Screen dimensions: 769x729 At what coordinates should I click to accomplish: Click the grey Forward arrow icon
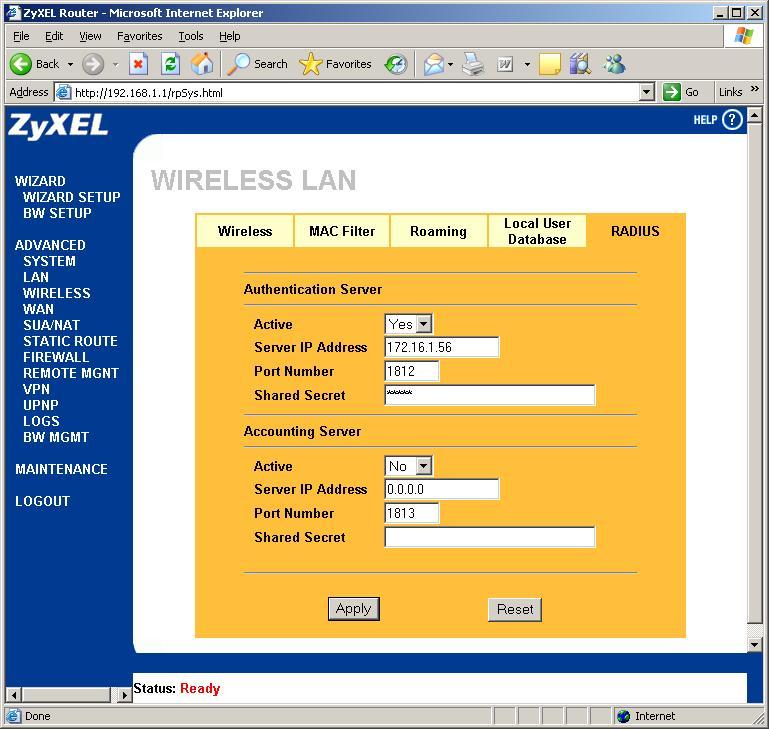pos(93,64)
